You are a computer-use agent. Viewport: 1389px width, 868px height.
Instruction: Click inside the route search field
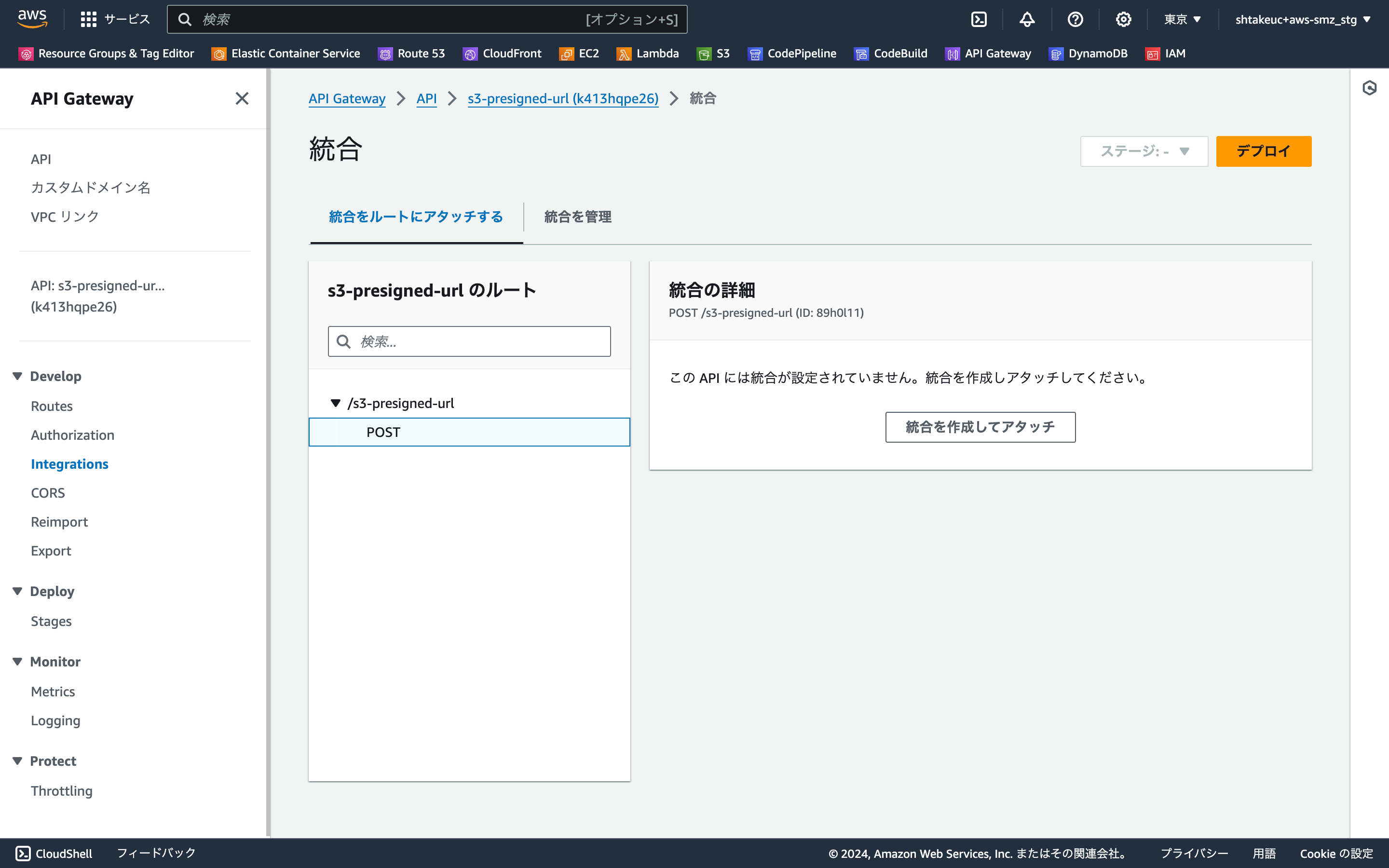pos(469,341)
